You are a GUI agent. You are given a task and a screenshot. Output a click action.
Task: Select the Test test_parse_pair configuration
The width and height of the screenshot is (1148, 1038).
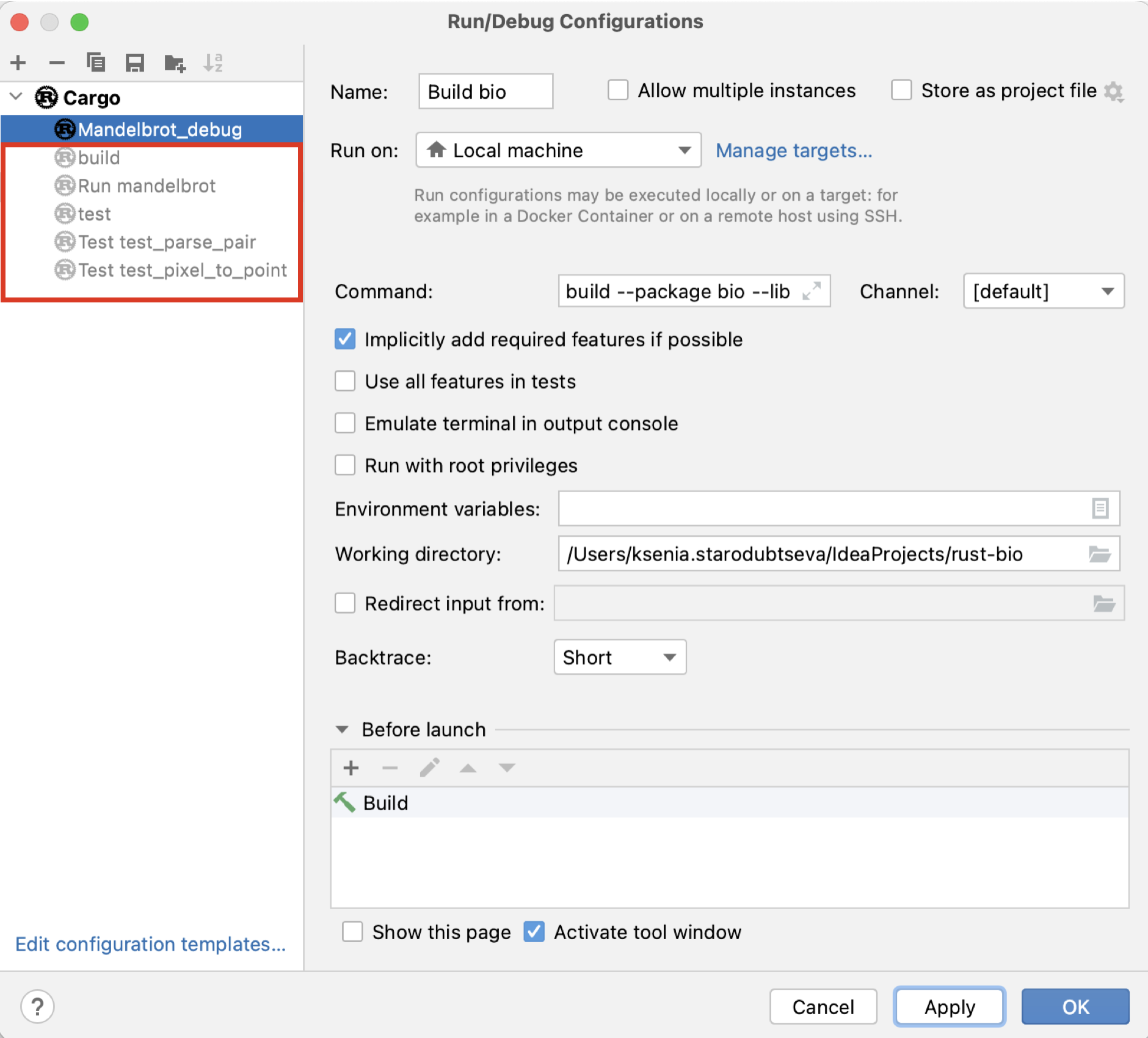166,242
